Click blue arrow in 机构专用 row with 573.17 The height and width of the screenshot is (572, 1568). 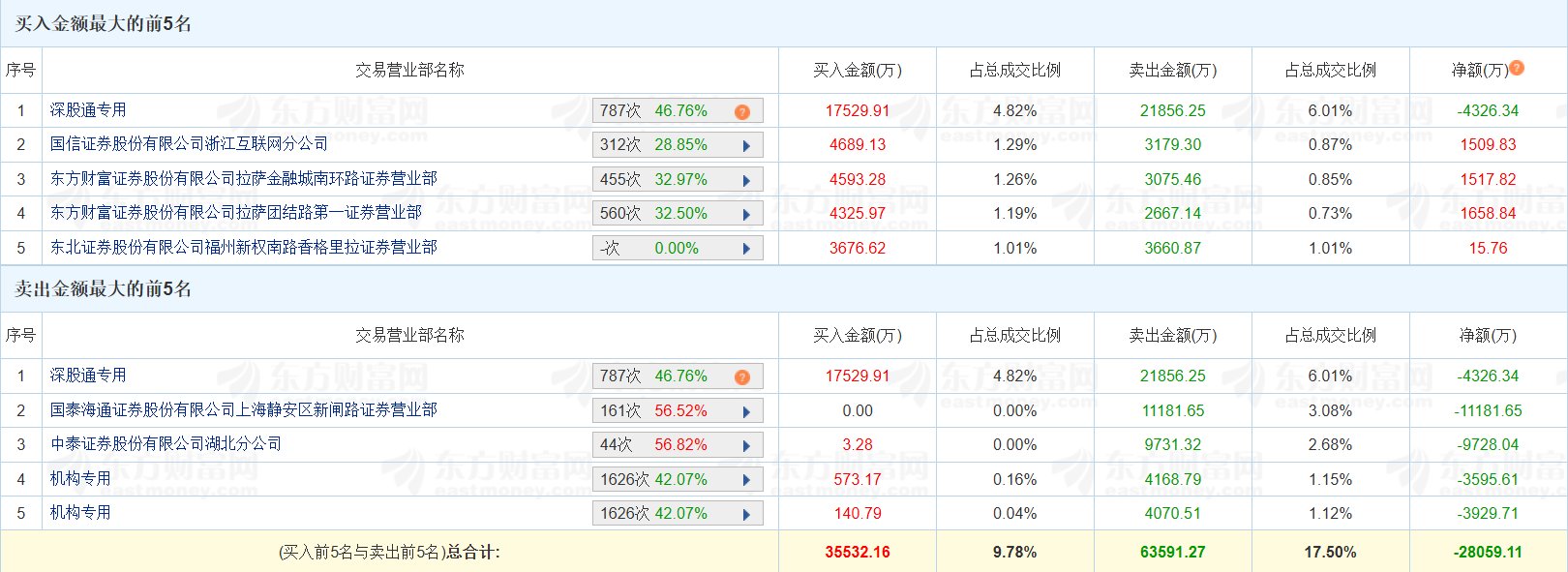coord(746,480)
